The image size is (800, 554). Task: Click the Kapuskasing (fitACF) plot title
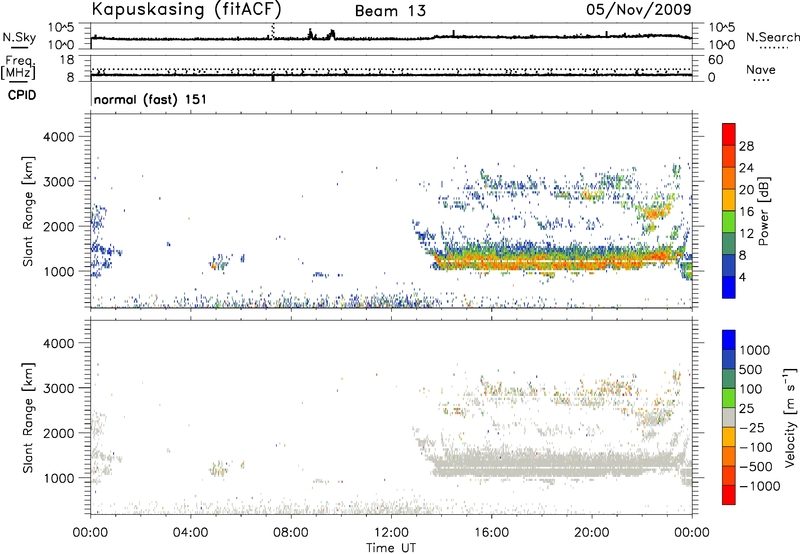[186, 9]
